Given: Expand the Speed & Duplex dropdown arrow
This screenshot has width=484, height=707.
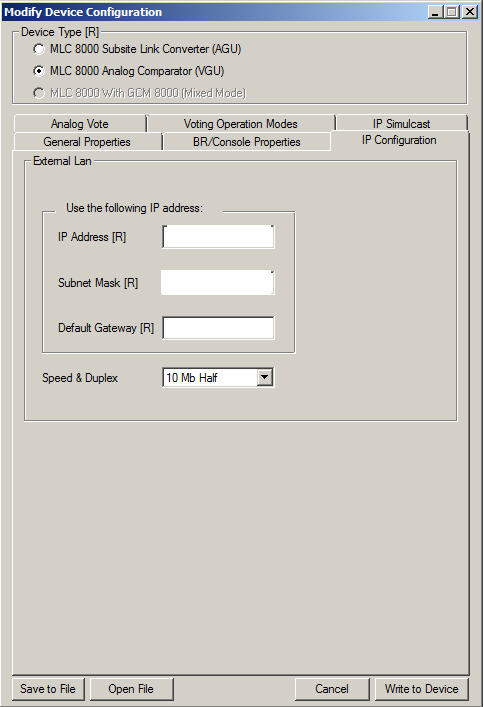Looking at the screenshot, I should (265, 377).
